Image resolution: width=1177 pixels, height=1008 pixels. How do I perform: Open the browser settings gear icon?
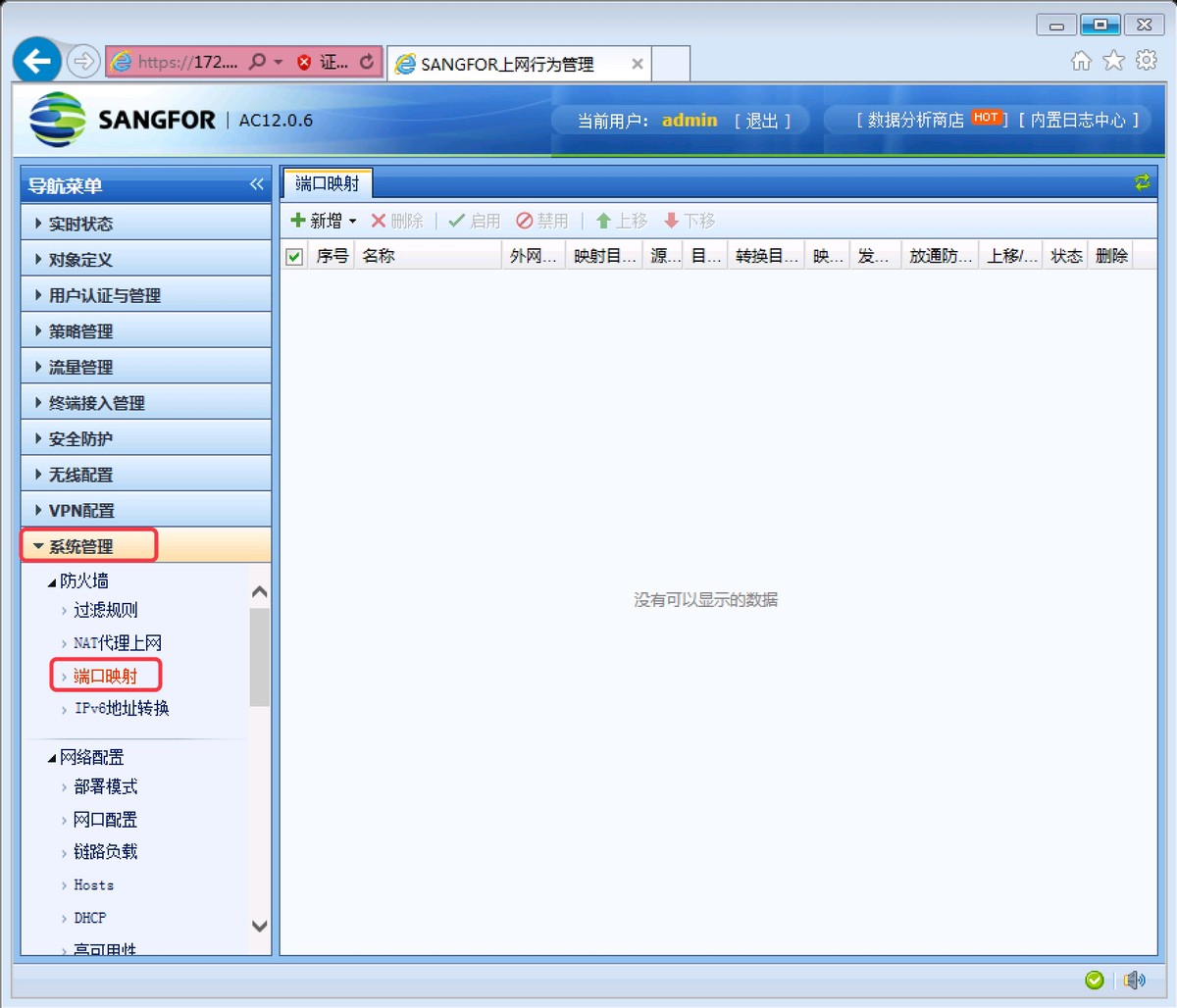tap(1146, 61)
